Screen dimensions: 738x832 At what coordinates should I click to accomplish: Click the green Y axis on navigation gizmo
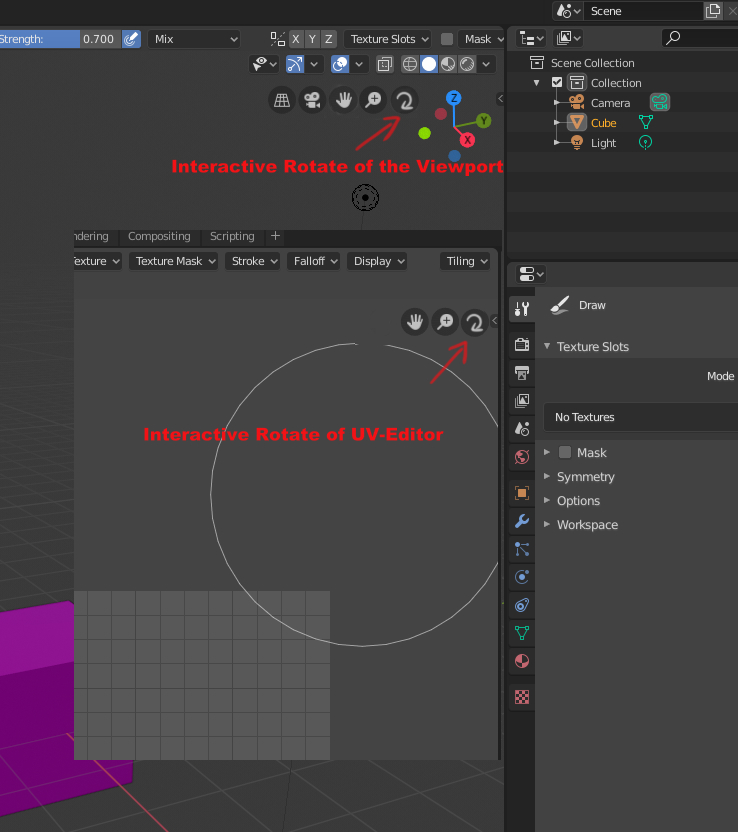(x=483, y=120)
